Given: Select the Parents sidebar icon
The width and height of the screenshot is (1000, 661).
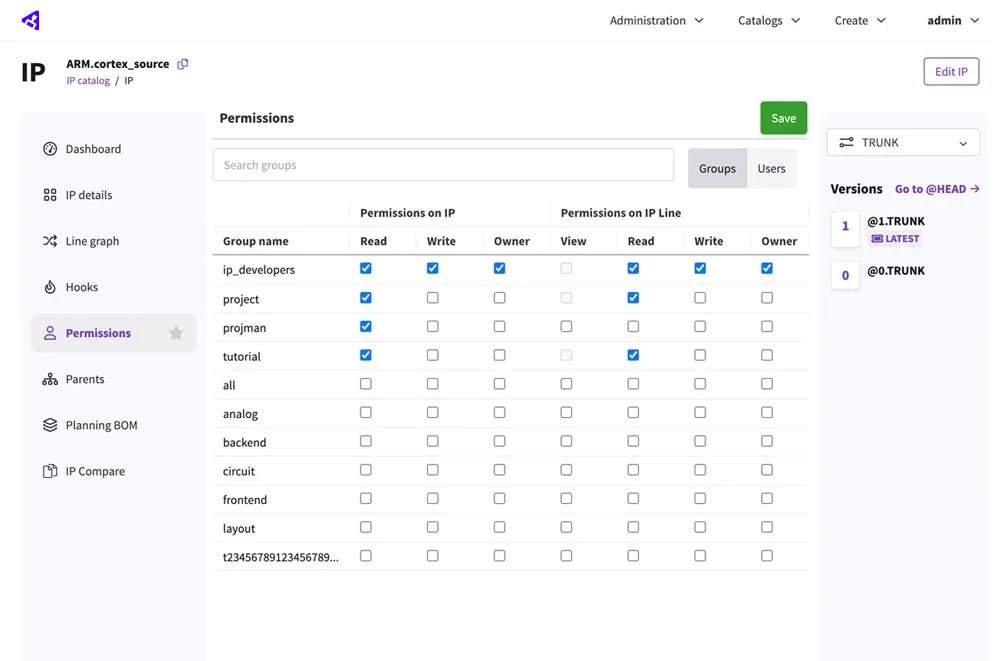Looking at the screenshot, I should point(49,378).
